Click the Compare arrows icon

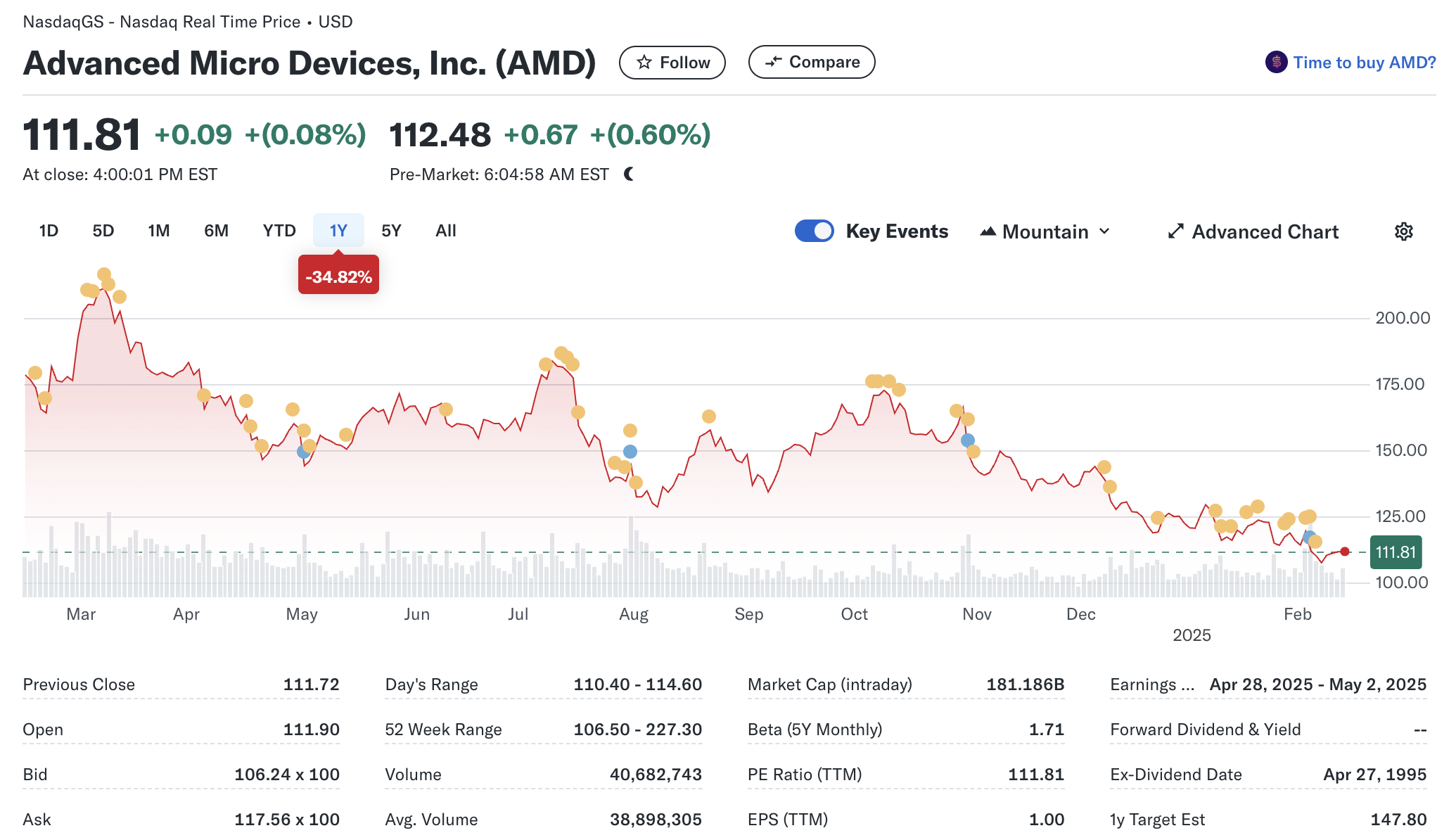[x=773, y=62]
